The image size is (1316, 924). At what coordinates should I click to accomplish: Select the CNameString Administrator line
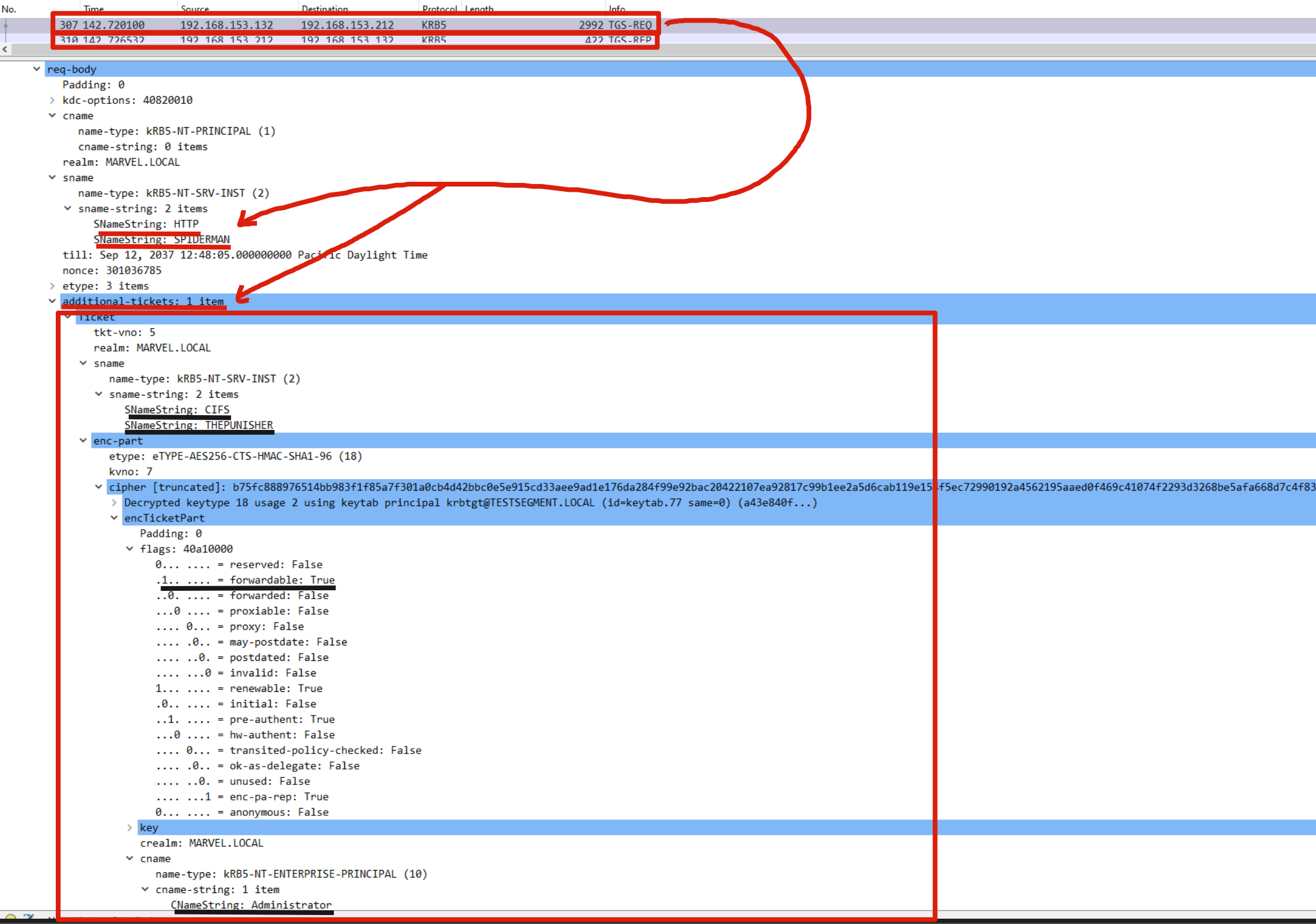(251, 905)
